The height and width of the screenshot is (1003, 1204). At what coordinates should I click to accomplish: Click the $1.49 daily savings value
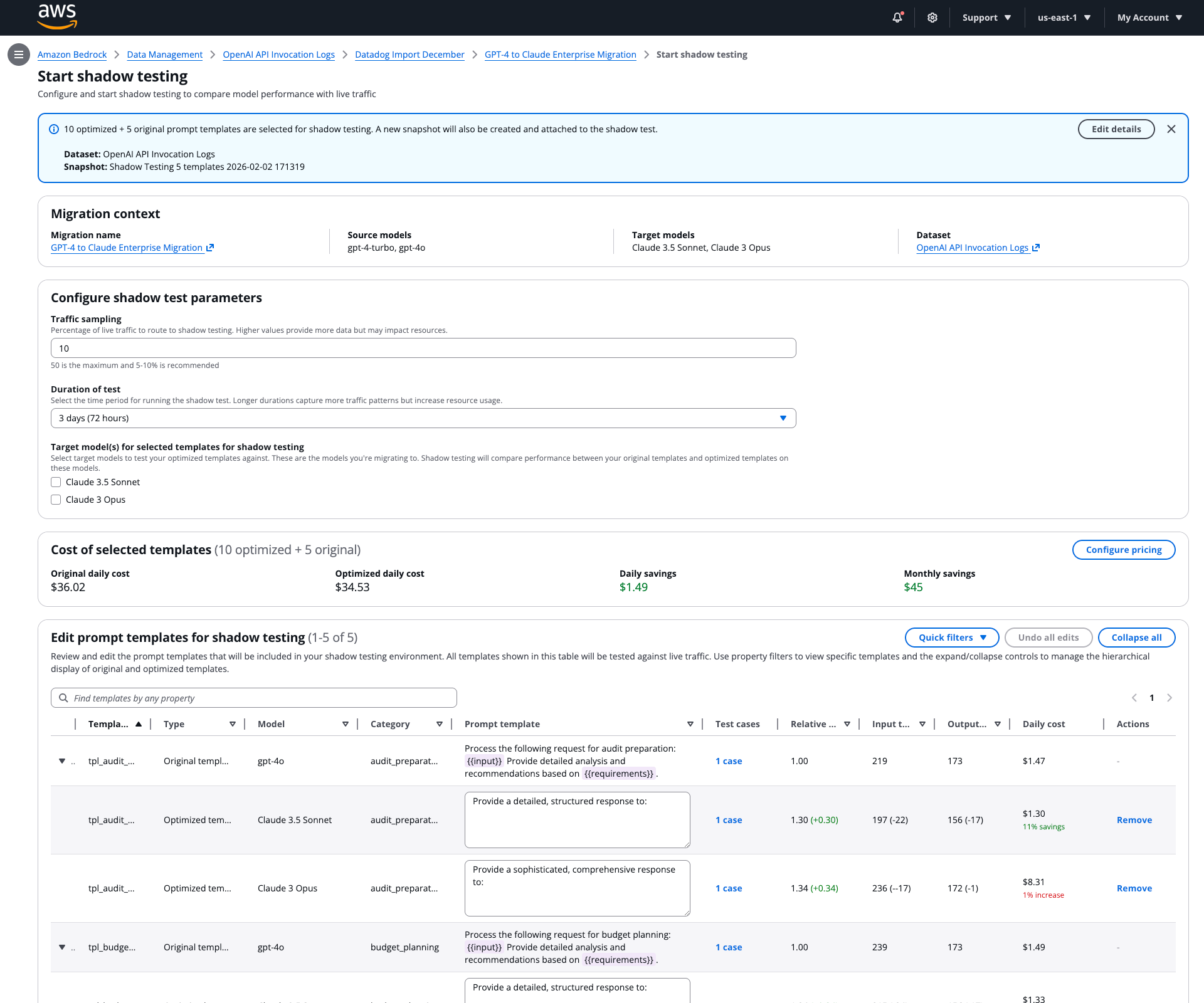click(x=633, y=587)
